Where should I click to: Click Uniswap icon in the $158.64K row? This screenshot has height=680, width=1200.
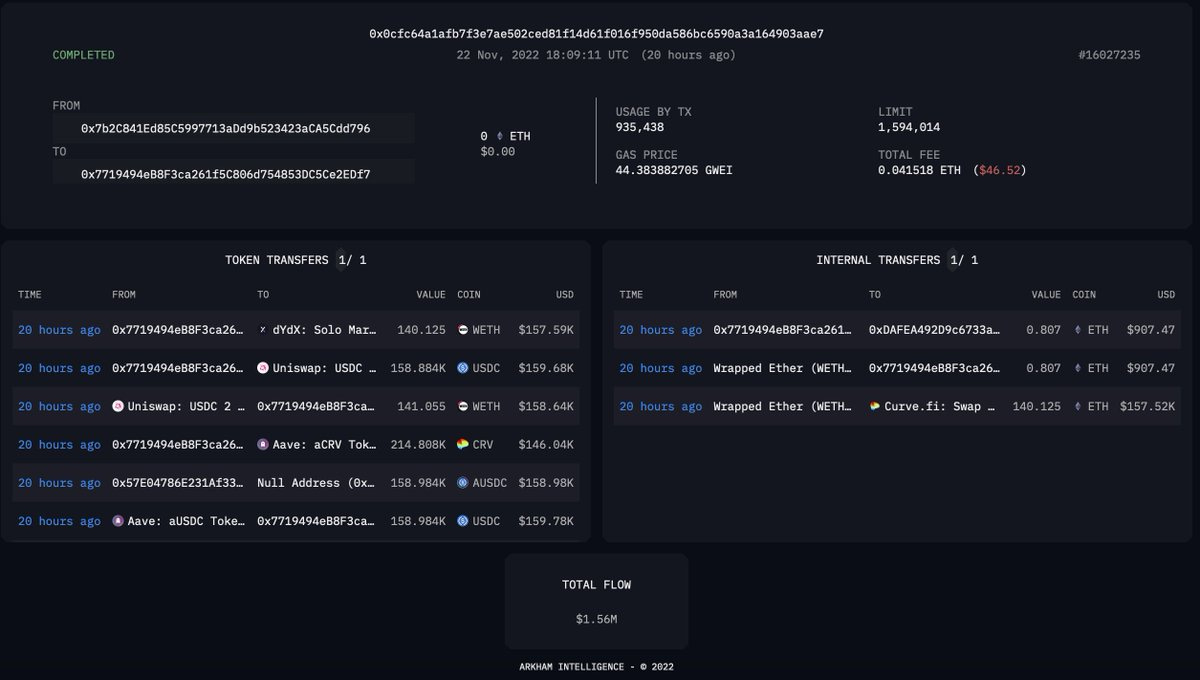coord(118,406)
